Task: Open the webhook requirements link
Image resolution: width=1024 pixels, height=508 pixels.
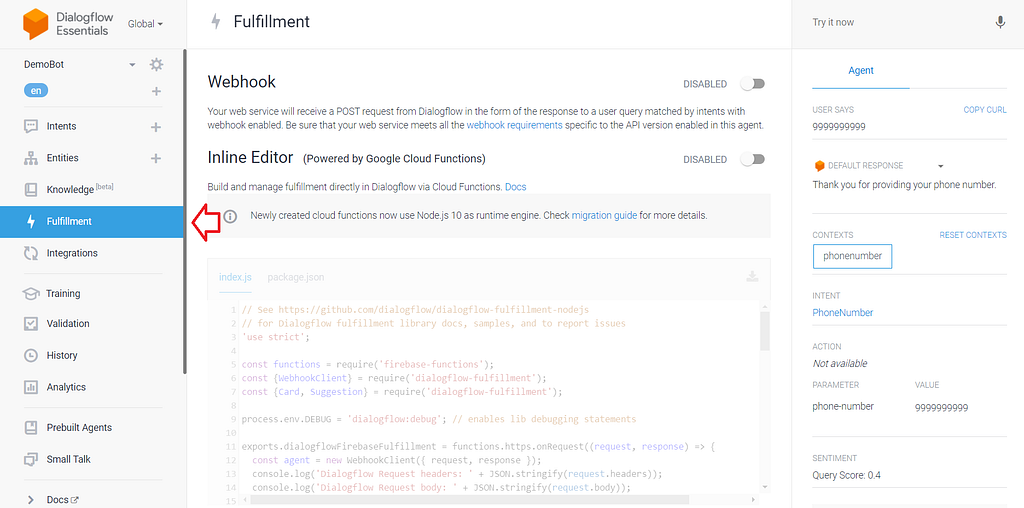Action: (515, 125)
